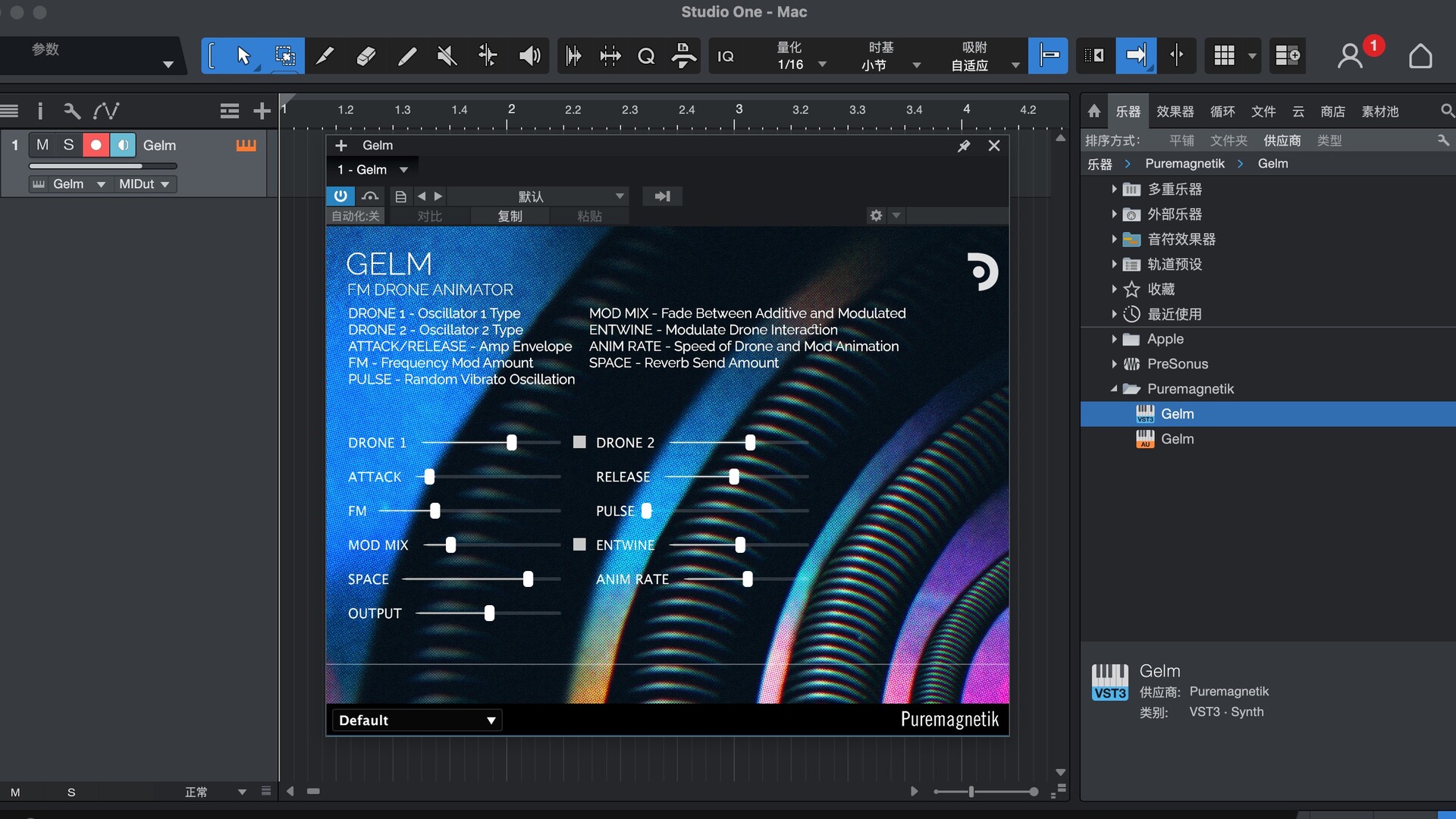
Task: Mute the Gelm track
Action: [x=42, y=145]
